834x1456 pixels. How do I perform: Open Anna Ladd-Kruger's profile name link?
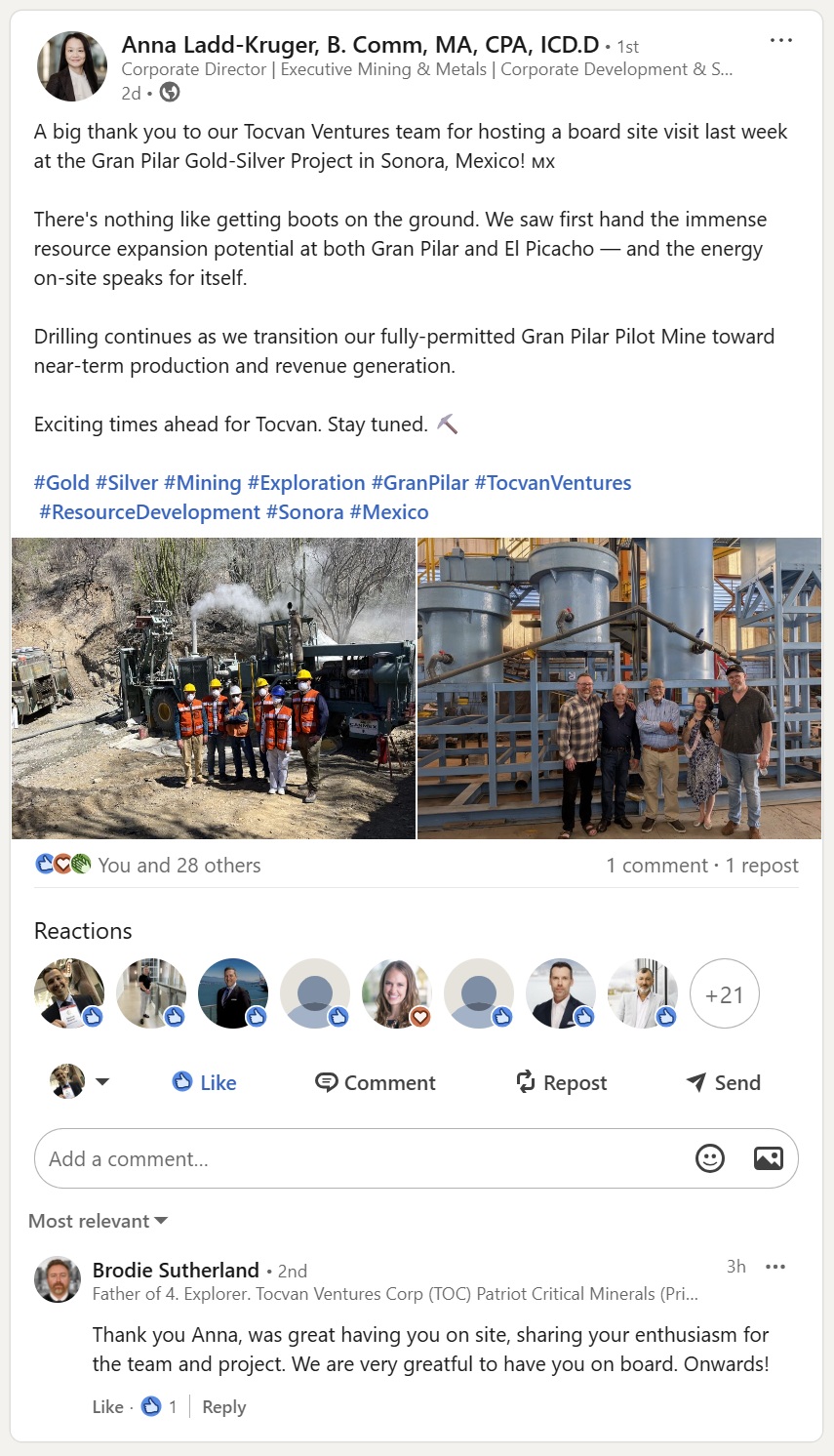(x=360, y=44)
